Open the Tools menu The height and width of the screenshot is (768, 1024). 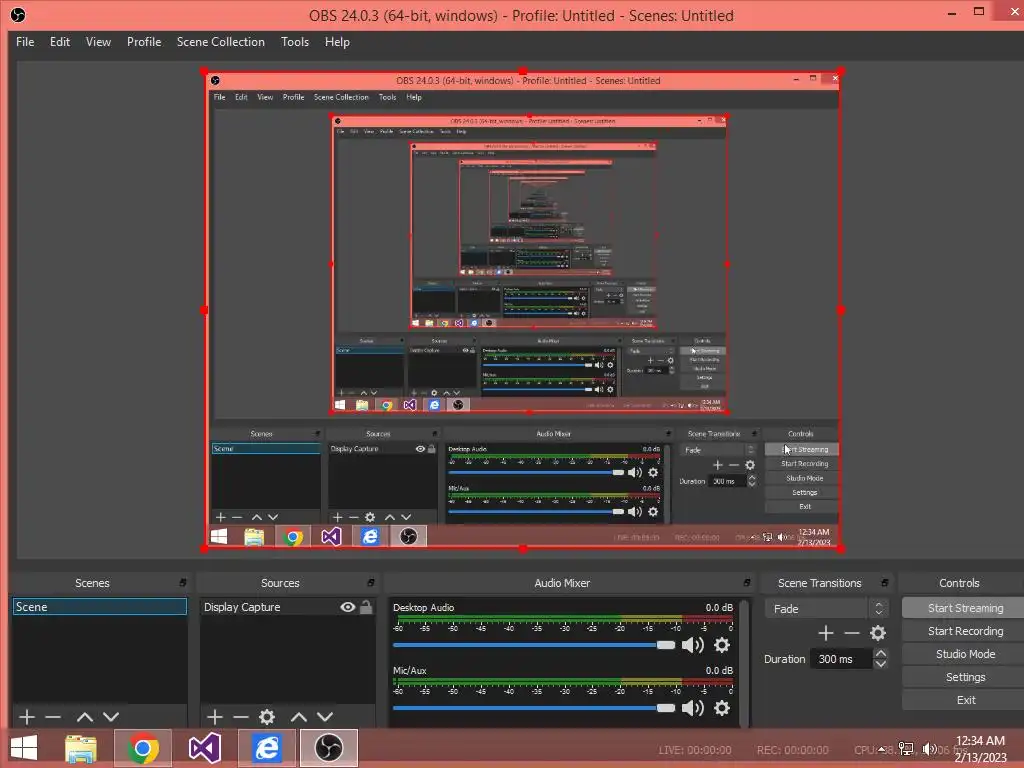pos(295,42)
